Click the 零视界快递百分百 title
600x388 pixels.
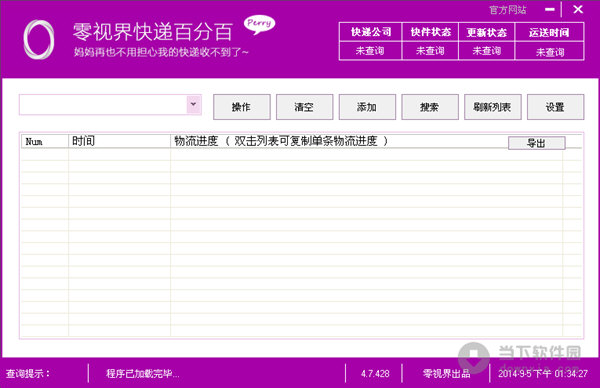153,32
